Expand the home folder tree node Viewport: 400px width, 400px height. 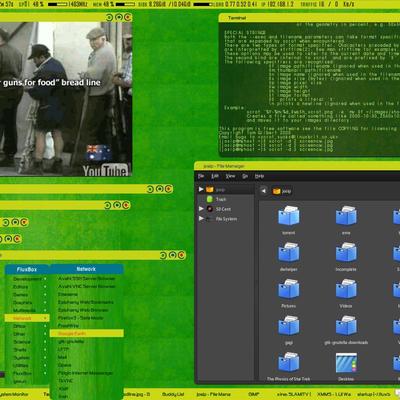[201, 189]
